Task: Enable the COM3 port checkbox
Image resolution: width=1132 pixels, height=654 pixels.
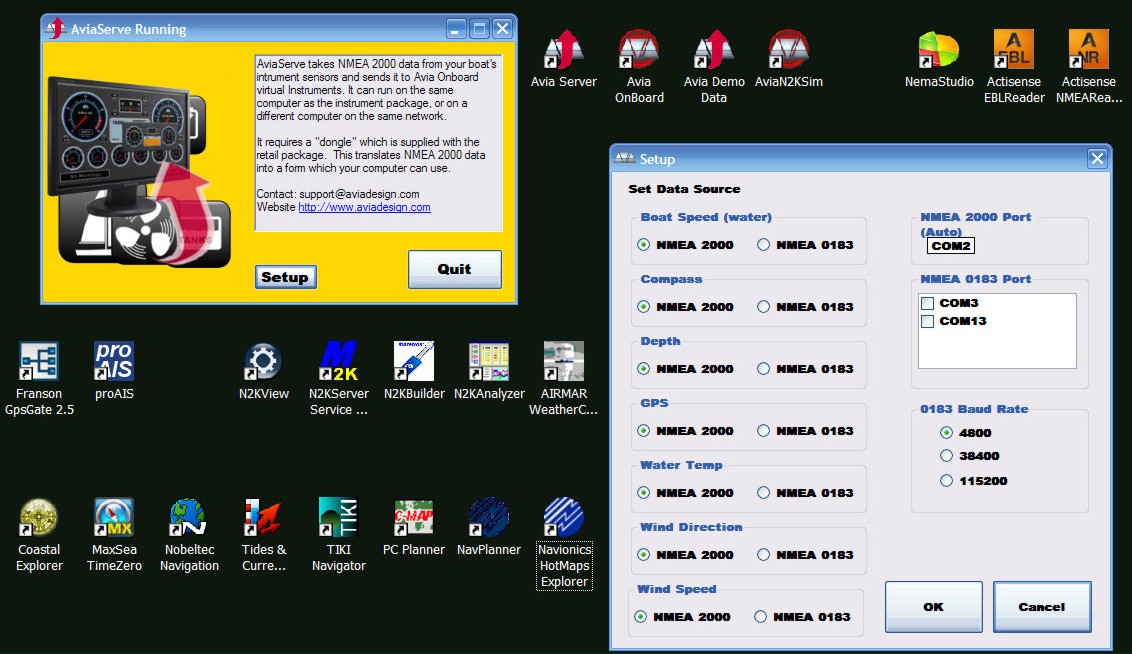Action: pyautogui.click(x=928, y=303)
